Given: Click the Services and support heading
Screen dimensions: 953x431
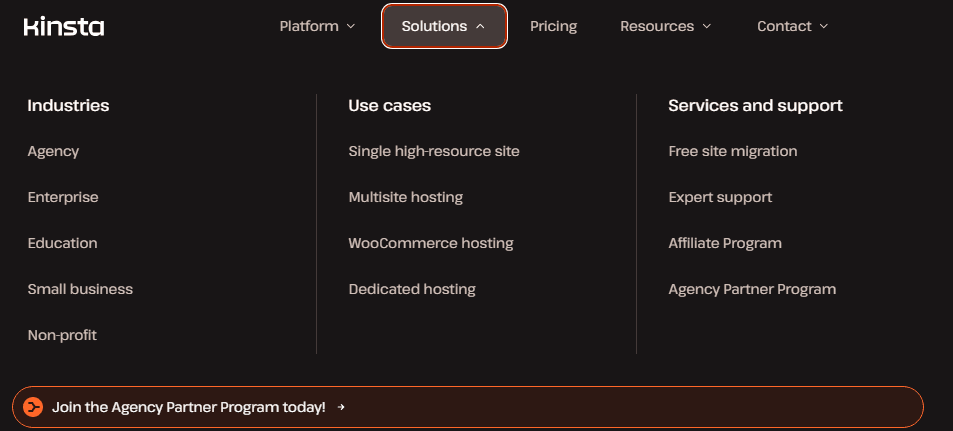Looking at the screenshot, I should pos(755,106).
